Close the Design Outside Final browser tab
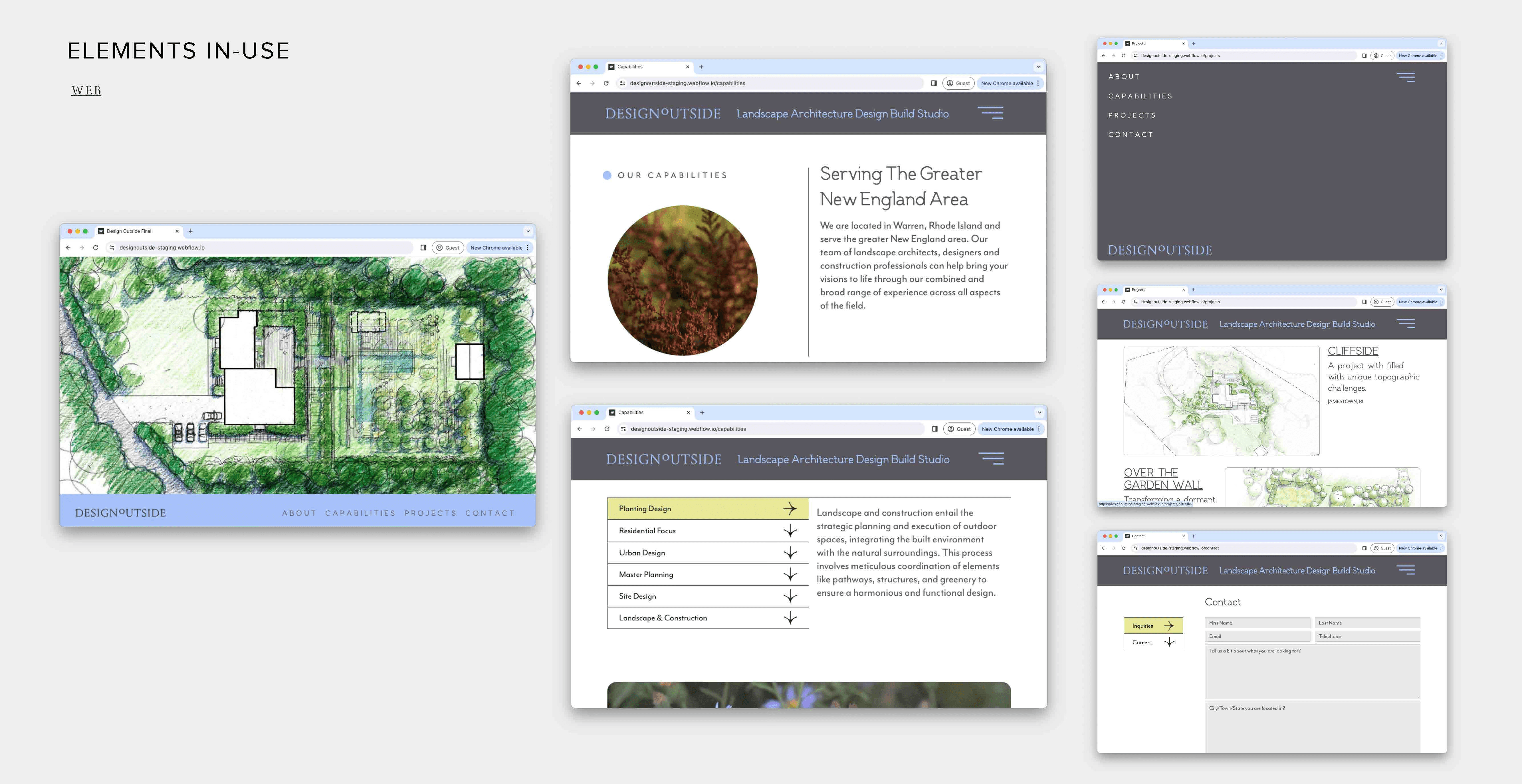Image resolution: width=1522 pixels, height=784 pixels. pyautogui.click(x=177, y=232)
